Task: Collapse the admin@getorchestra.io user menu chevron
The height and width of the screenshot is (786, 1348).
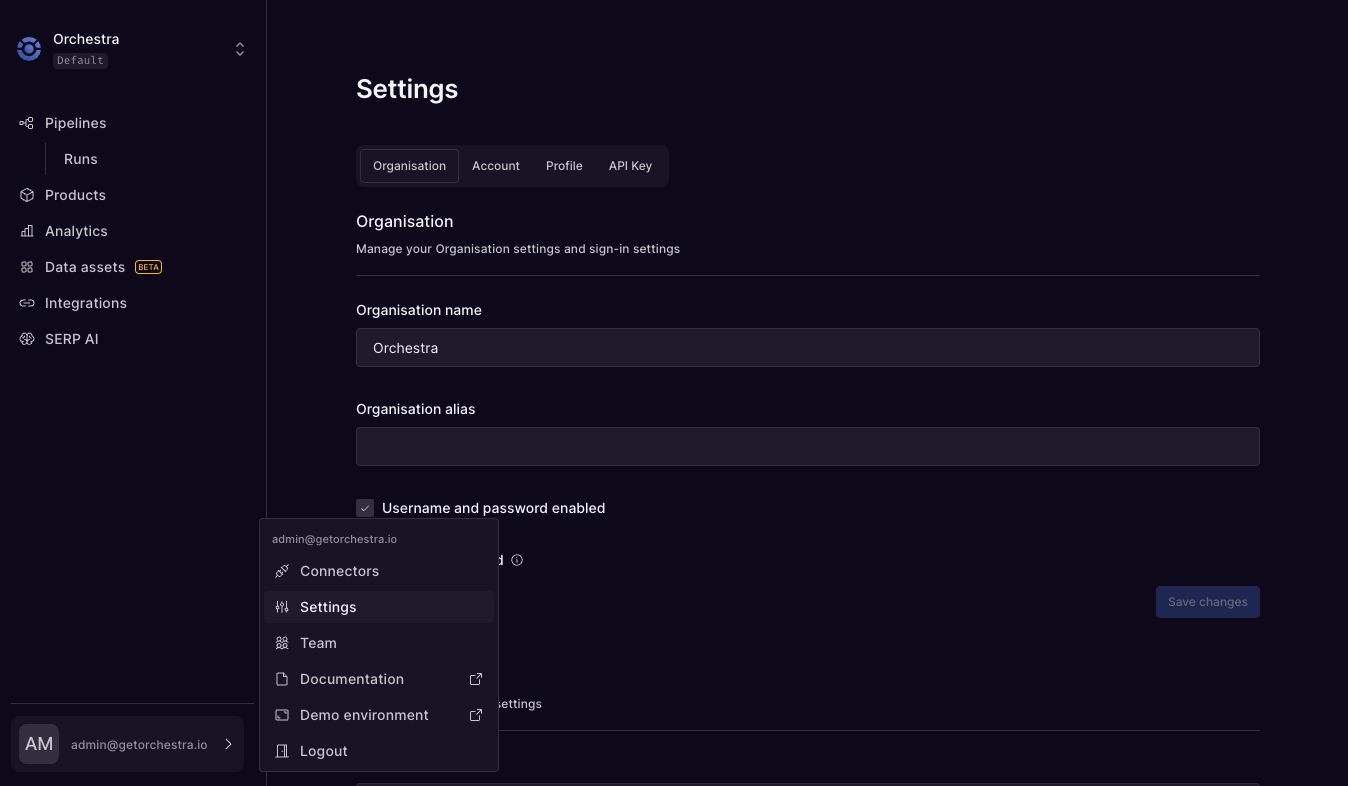Action: coord(229,744)
